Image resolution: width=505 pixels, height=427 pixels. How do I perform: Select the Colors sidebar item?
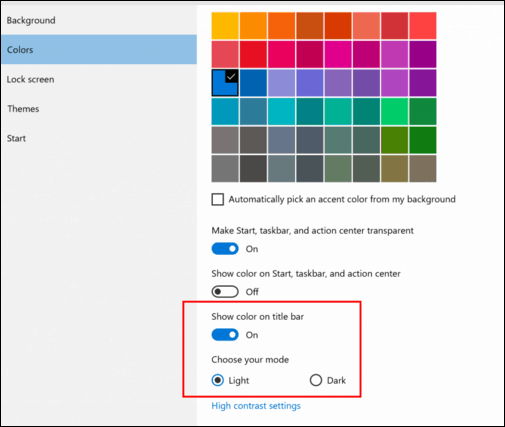[x=99, y=50]
